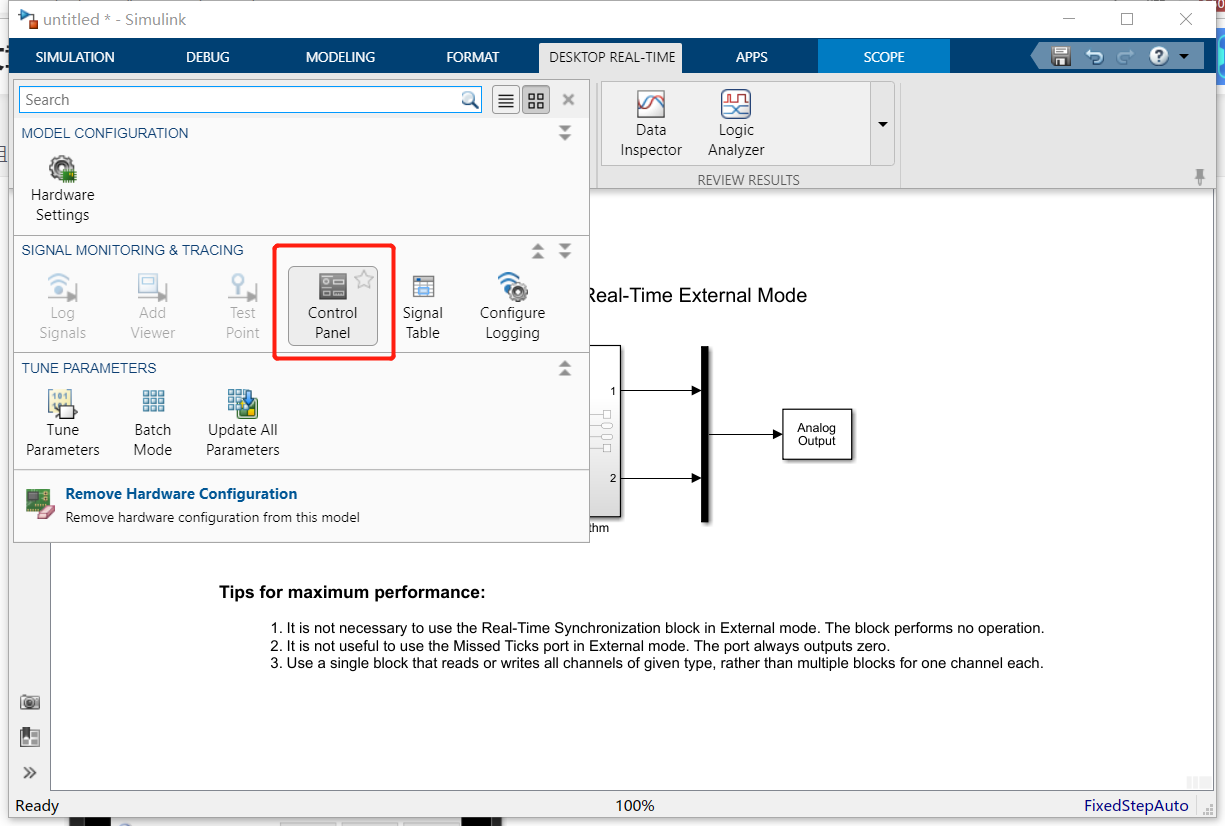Open the Signal Table
This screenshot has height=826, width=1225.
423,306
